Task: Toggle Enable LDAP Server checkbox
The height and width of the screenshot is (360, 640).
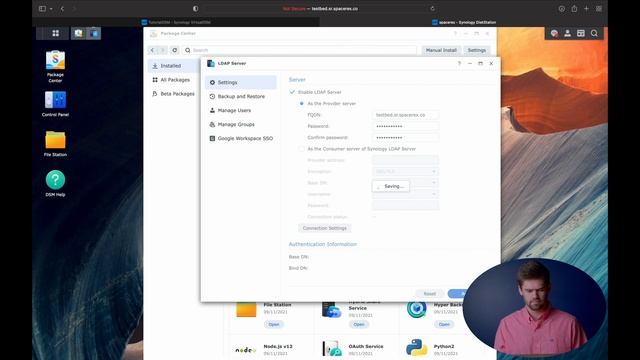Action: click(292, 92)
